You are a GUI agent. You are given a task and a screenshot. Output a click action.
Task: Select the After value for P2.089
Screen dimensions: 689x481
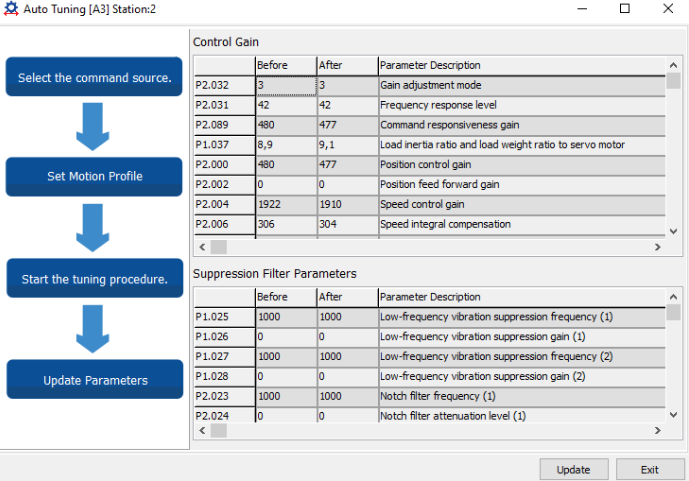click(346, 125)
